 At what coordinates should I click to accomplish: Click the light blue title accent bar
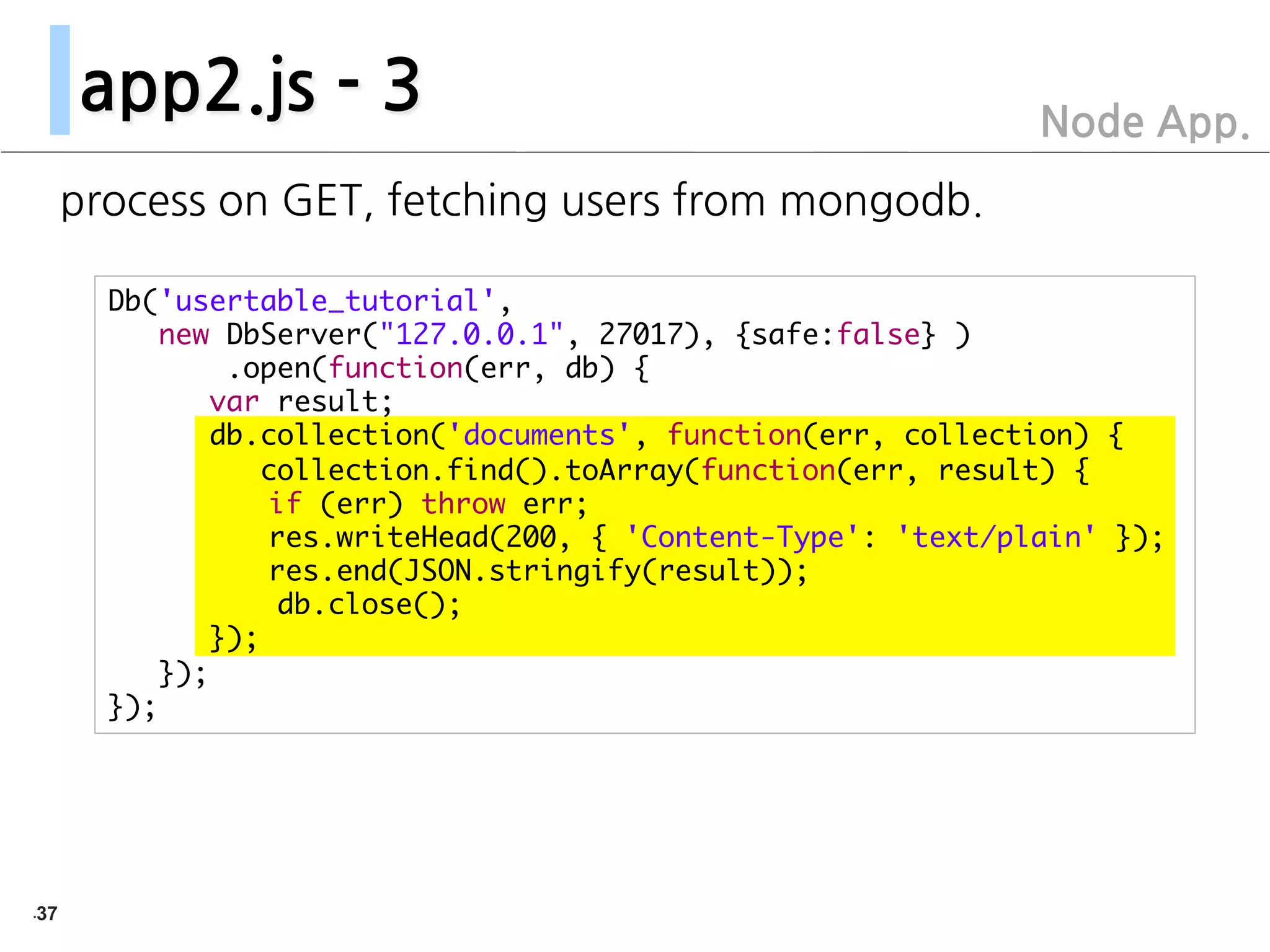pyautogui.click(x=60, y=80)
